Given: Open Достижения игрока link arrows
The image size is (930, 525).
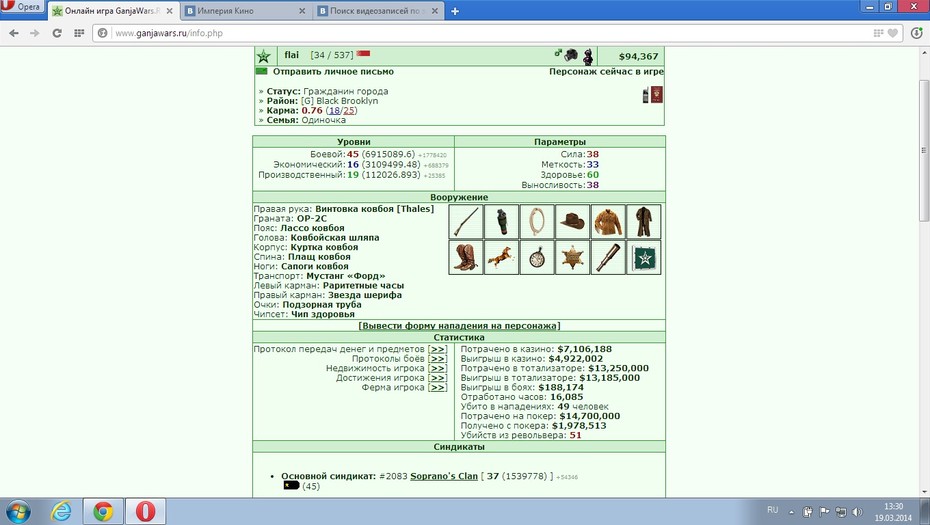Looking at the screenshot, I should [438, 378].
